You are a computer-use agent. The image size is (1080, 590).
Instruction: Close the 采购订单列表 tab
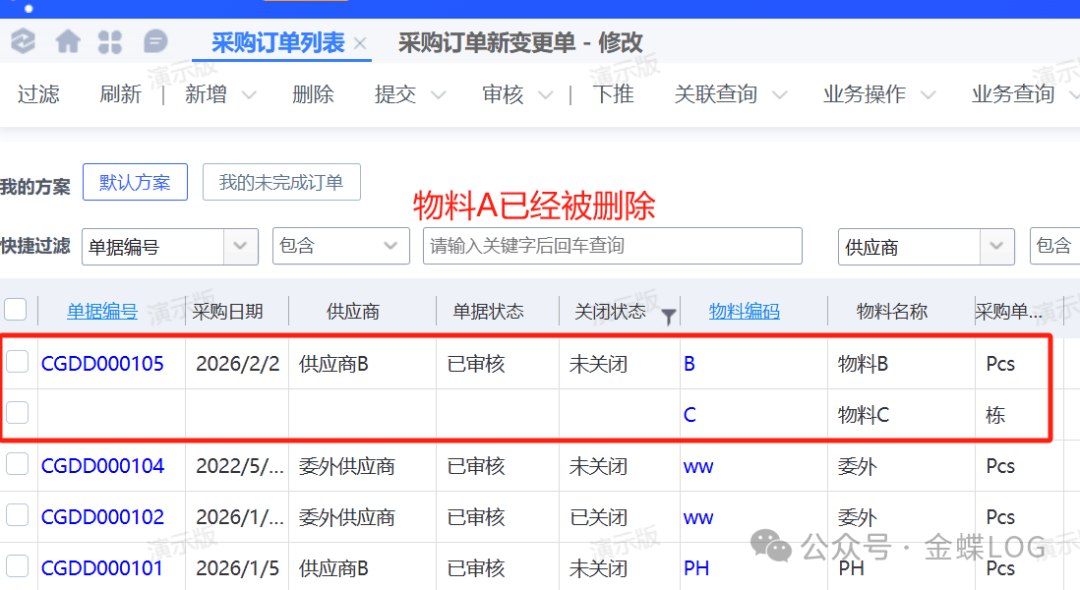[x=360, y=44]
